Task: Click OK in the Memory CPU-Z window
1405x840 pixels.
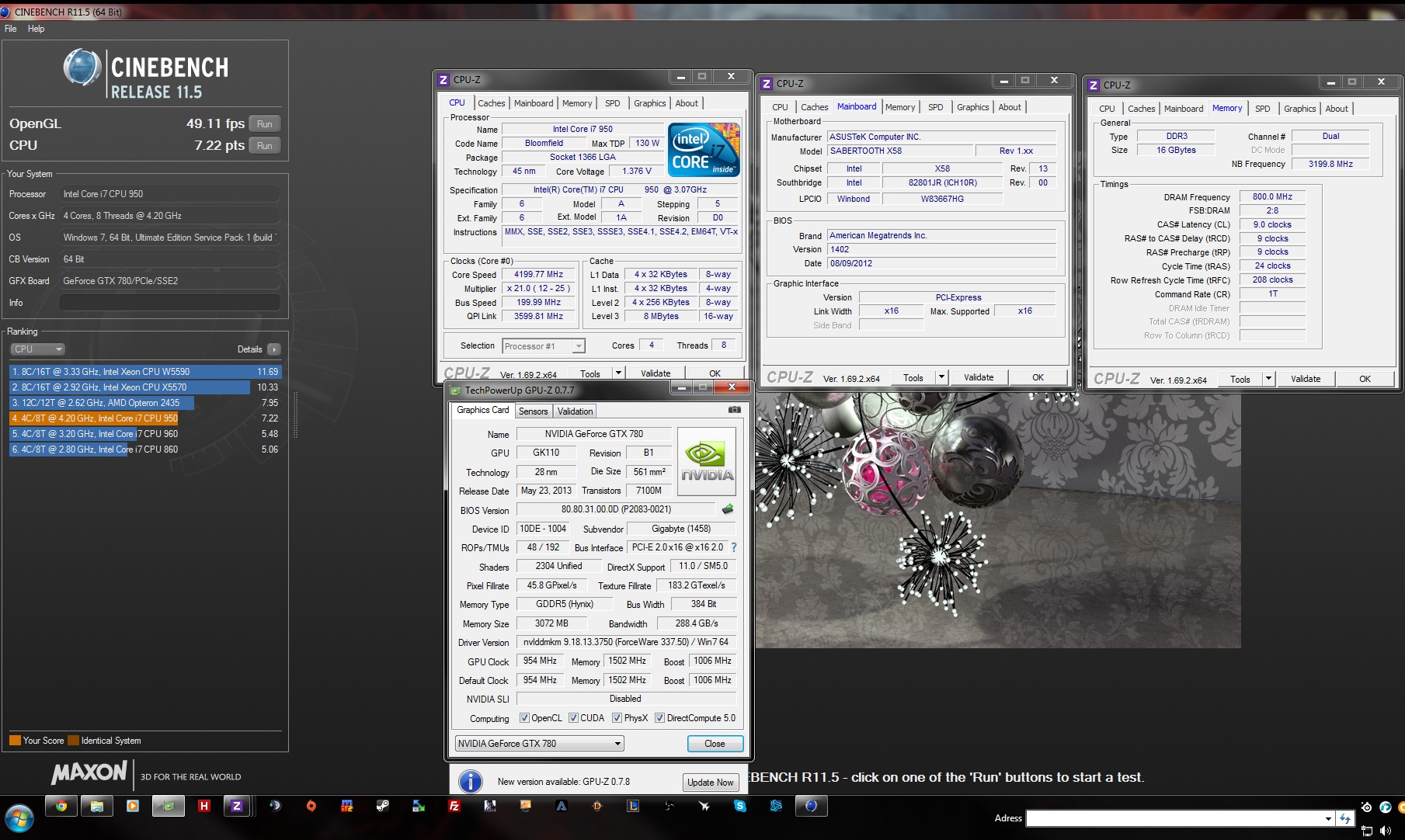Action: [x=1365, y=379]
